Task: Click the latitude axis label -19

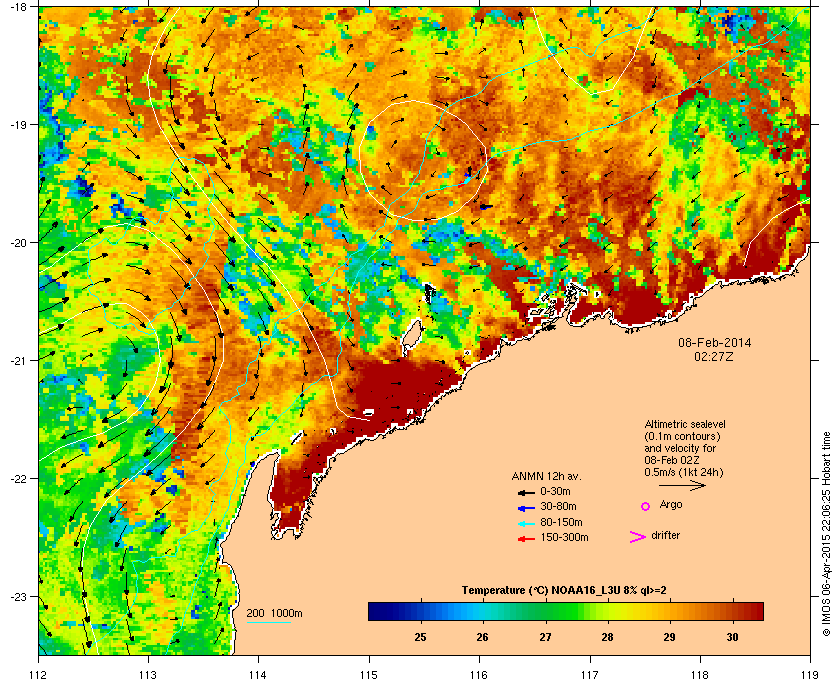Action: (18, 124)
